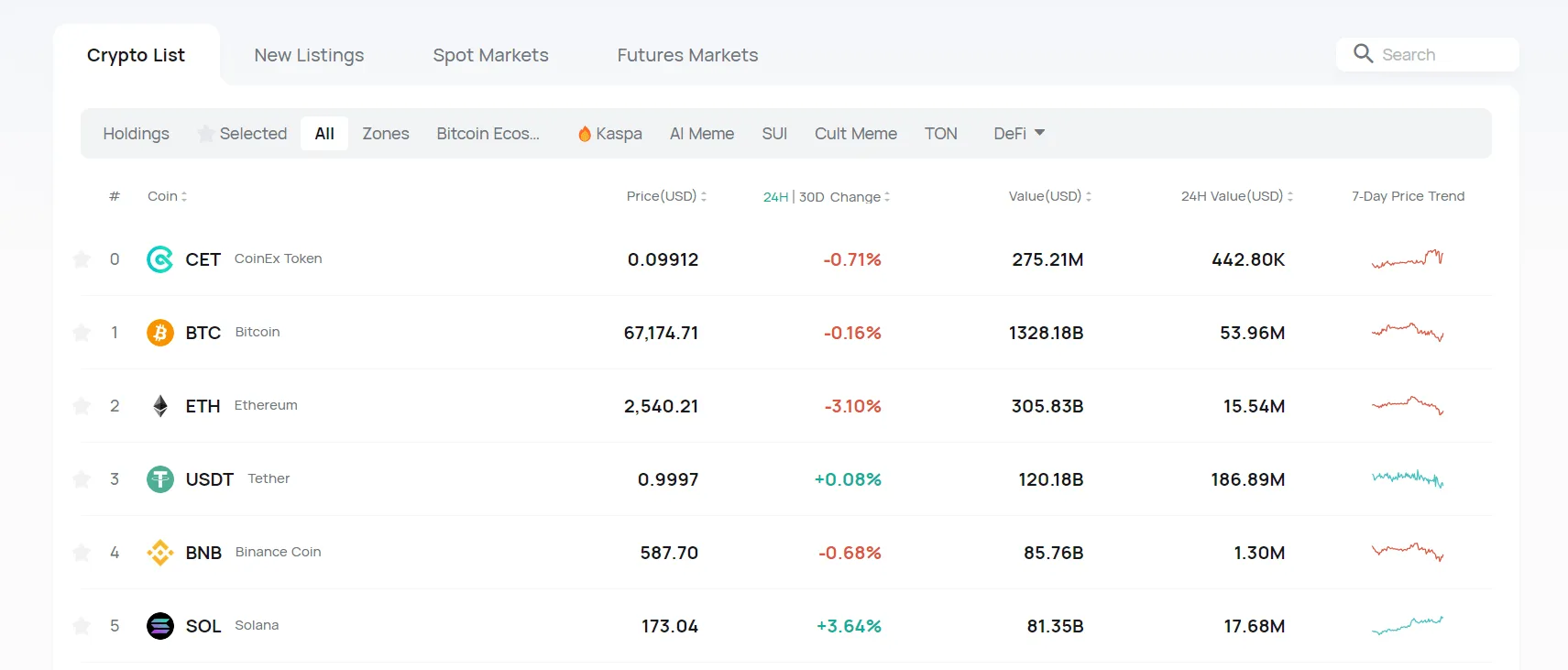Click the Ethereum ETH logo icon
The width and height of the screenshot is (1568, 670).
point(160,406)
